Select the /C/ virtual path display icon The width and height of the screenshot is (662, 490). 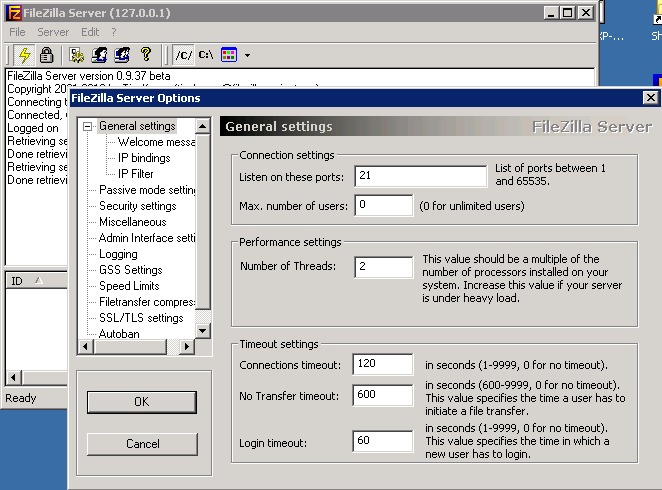tap(182, 55)
